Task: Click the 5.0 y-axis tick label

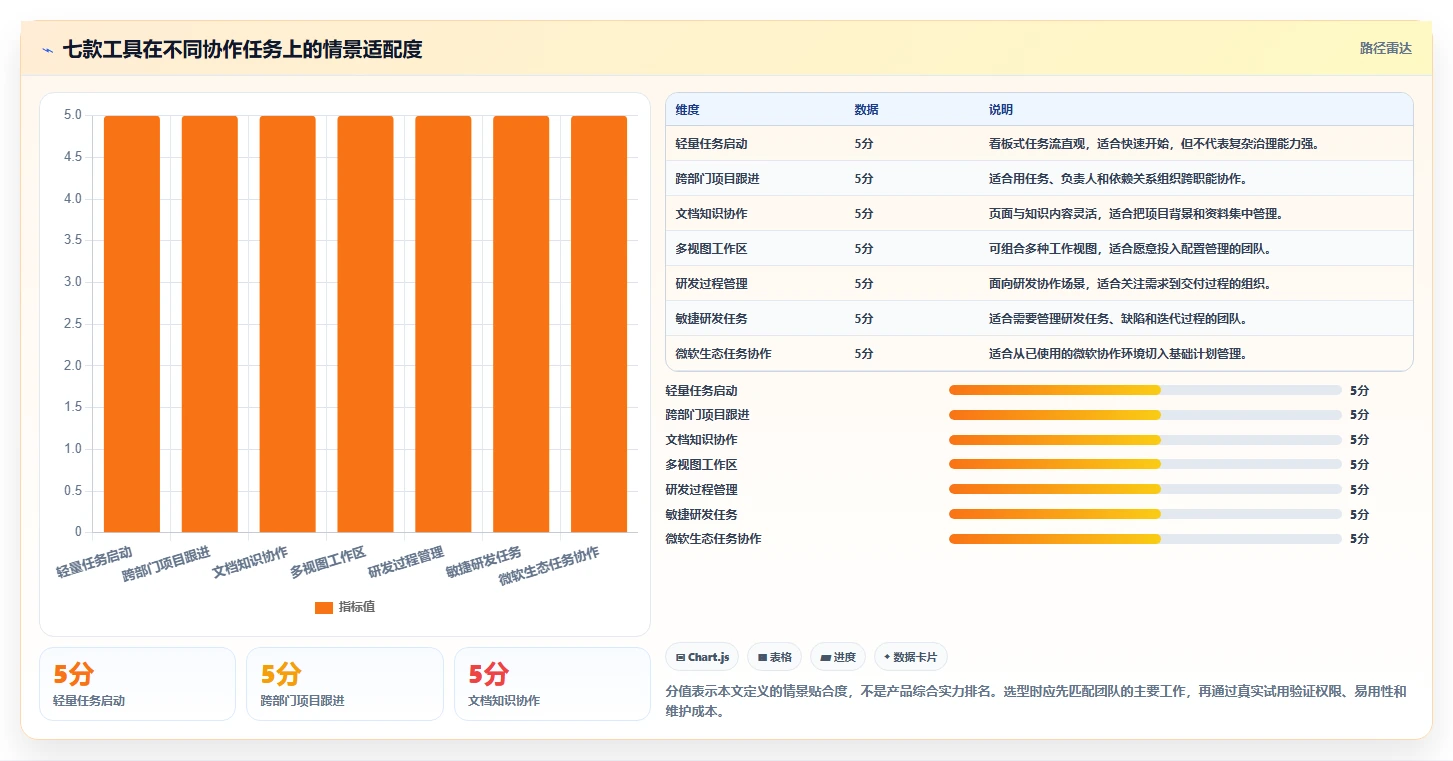Action: [73, 116]
